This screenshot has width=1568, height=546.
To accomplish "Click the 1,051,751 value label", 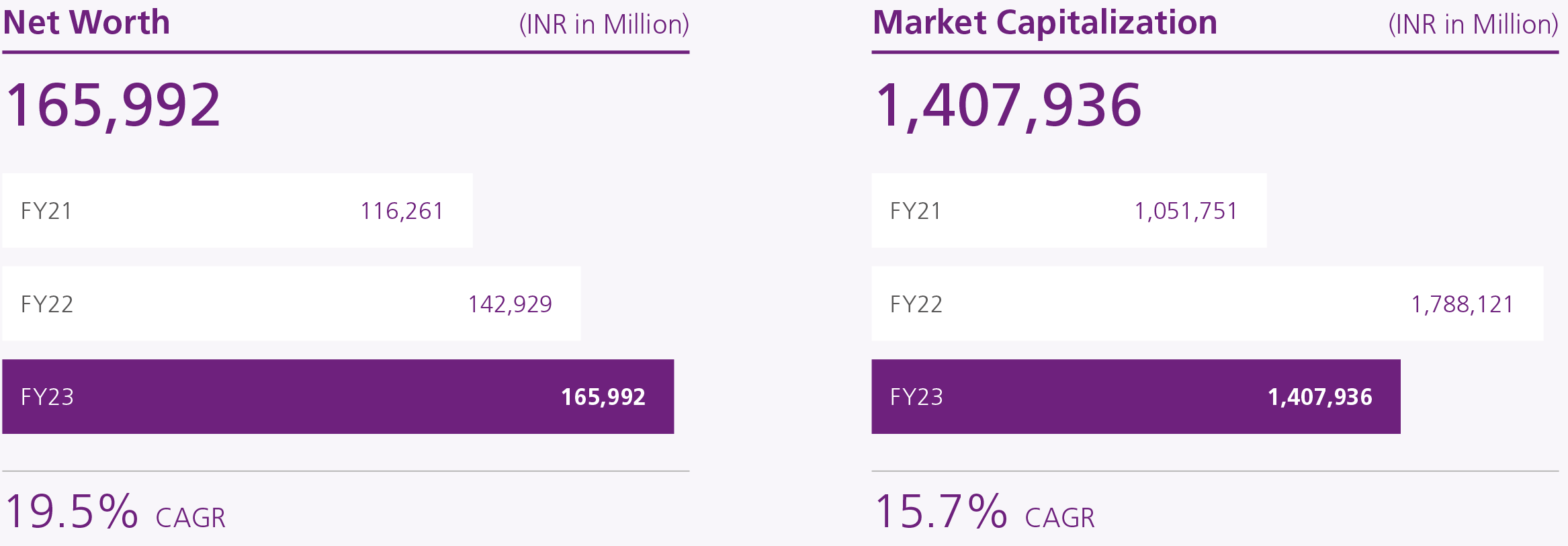I will pyautogui.click(x=1186, y=211).
